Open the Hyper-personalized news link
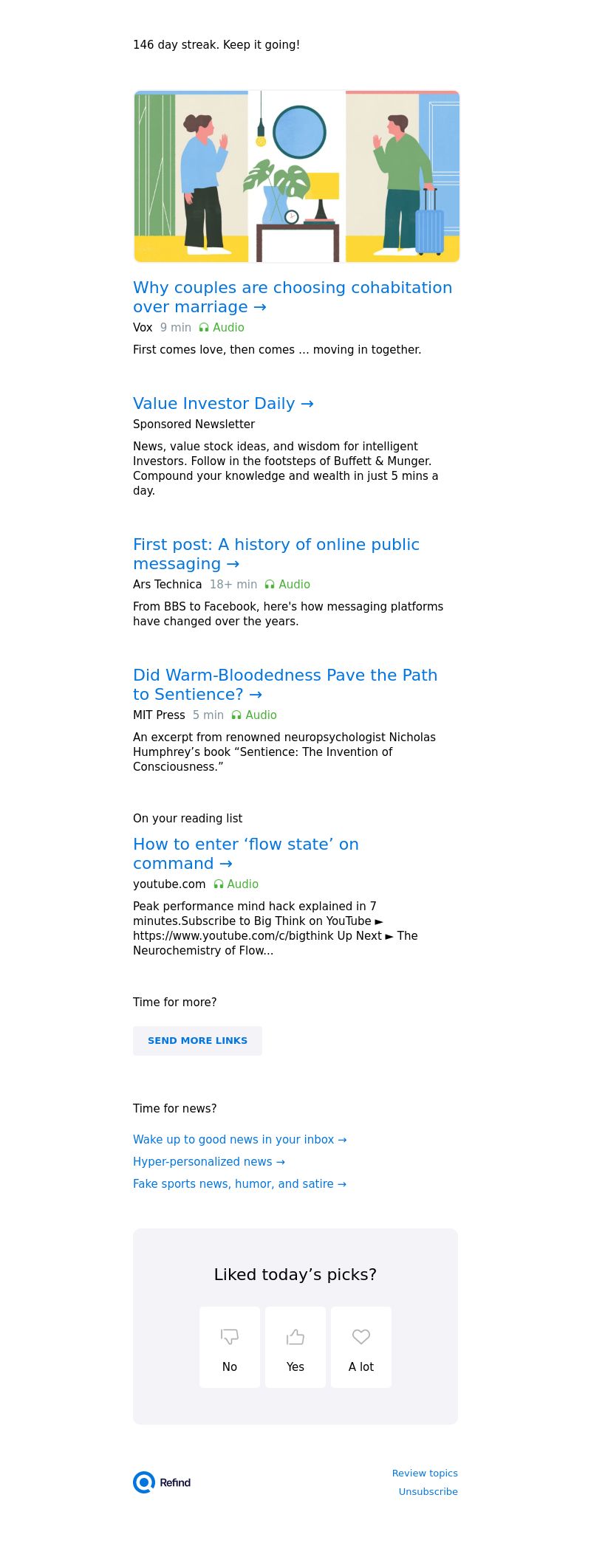Screen dimensions: 591x1568 point(208,1162)
